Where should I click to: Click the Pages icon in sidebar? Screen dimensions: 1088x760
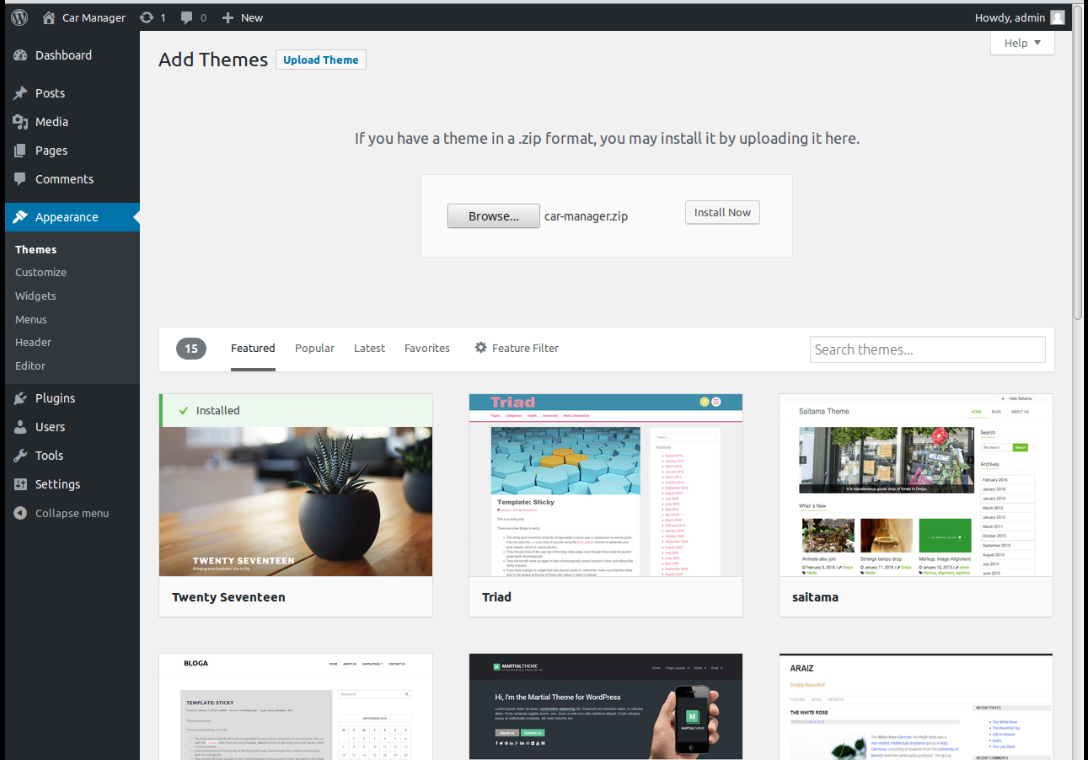(20, 151)
